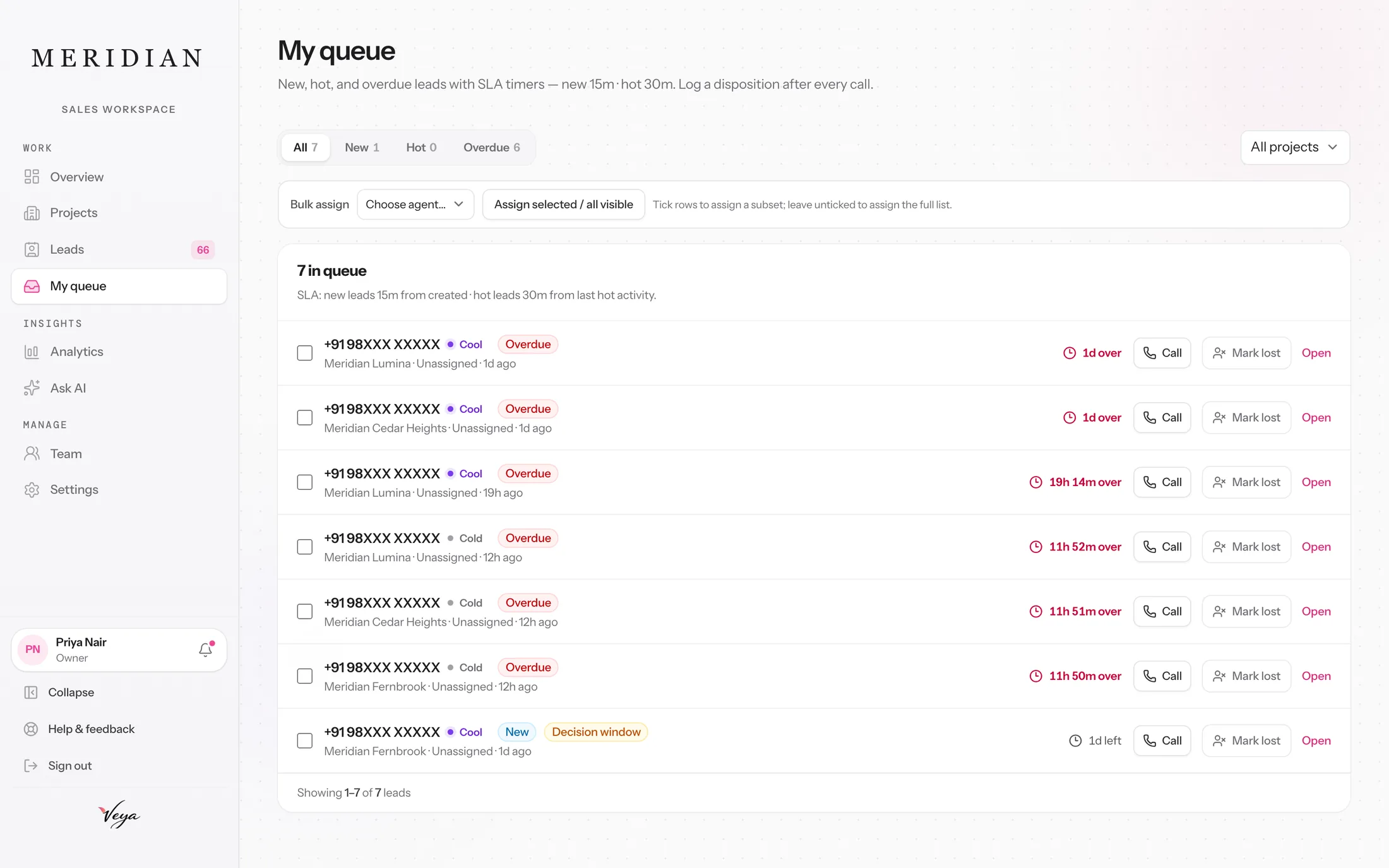Click the Projects building icon
Image resolution: width=1389 pixels, height=868 pixels.
tap(32, 213)
